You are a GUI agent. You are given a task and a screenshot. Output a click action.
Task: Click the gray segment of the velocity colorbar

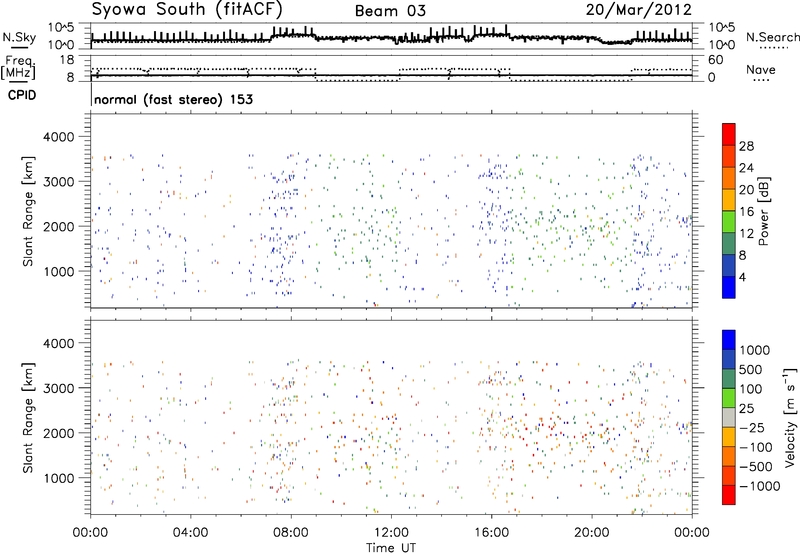tap(729, 417)
